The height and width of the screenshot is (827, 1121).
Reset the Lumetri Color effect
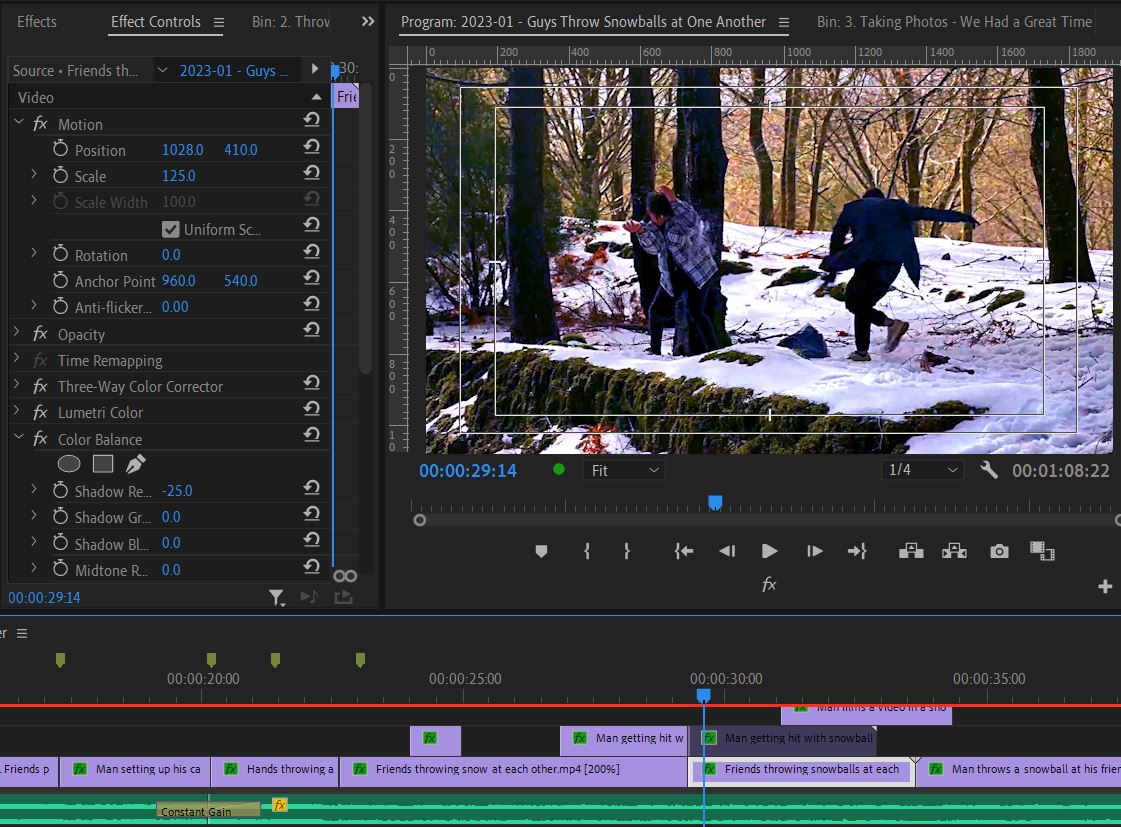(x=311, y=409)
